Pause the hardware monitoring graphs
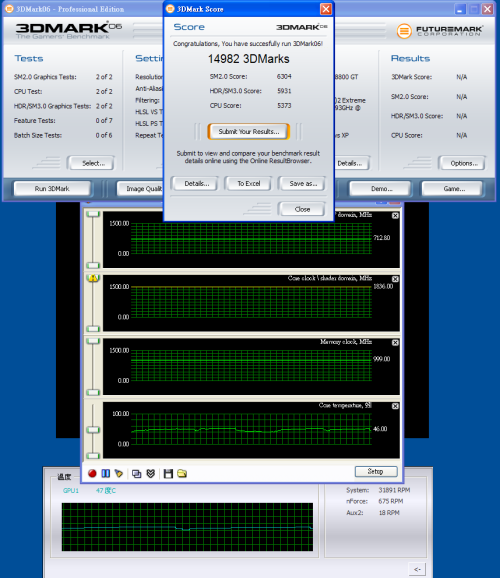 click(x=105, y=474)
